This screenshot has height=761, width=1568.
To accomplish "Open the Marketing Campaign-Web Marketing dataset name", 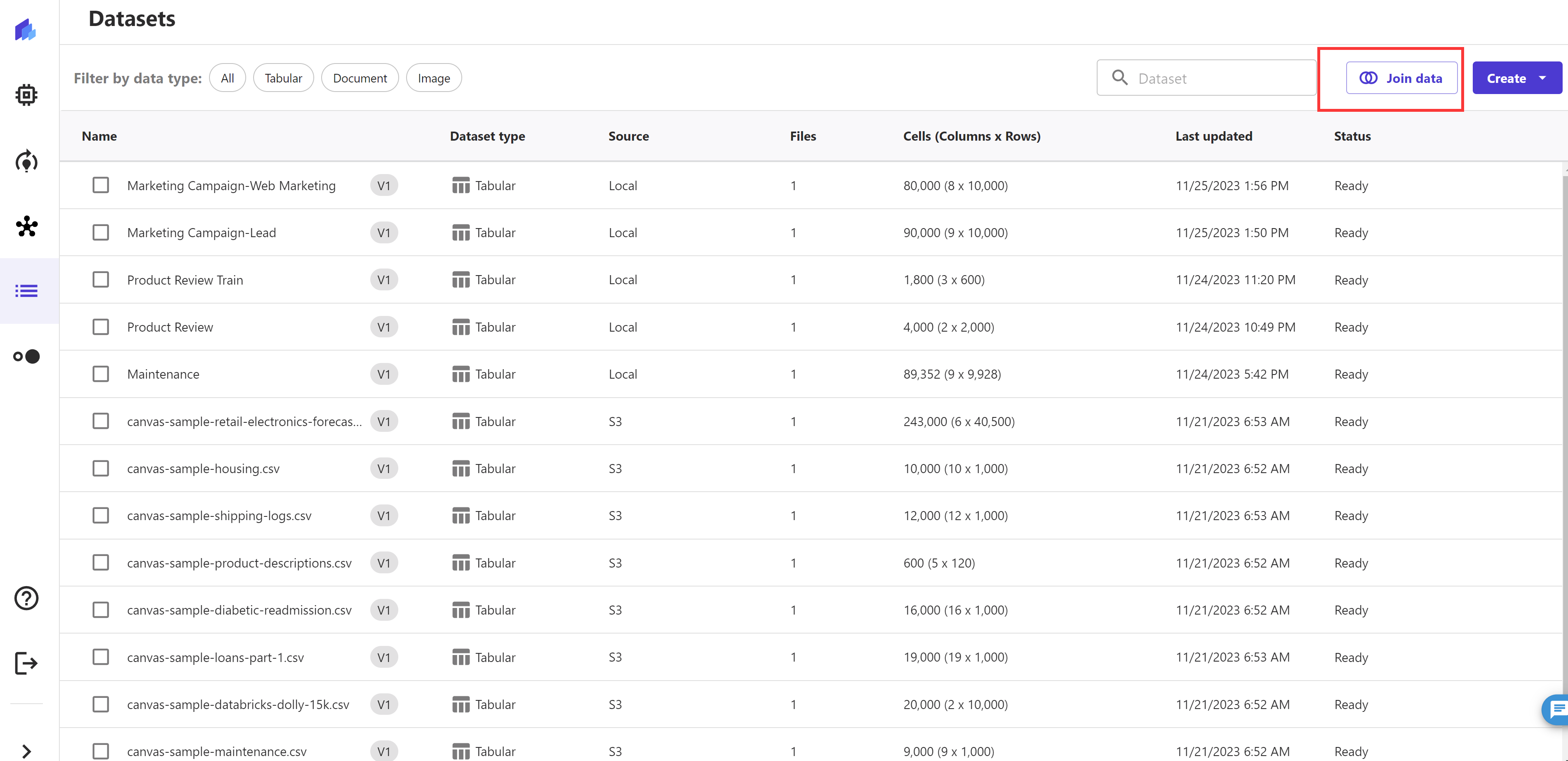I will tap(231, 185).
